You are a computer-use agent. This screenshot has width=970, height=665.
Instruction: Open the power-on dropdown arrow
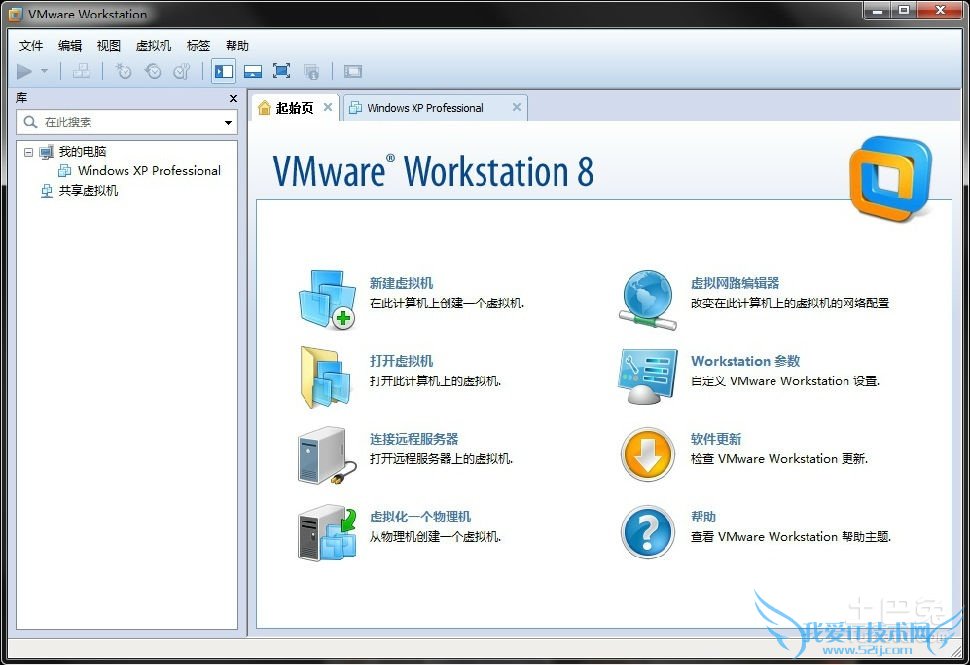(44, 72)
